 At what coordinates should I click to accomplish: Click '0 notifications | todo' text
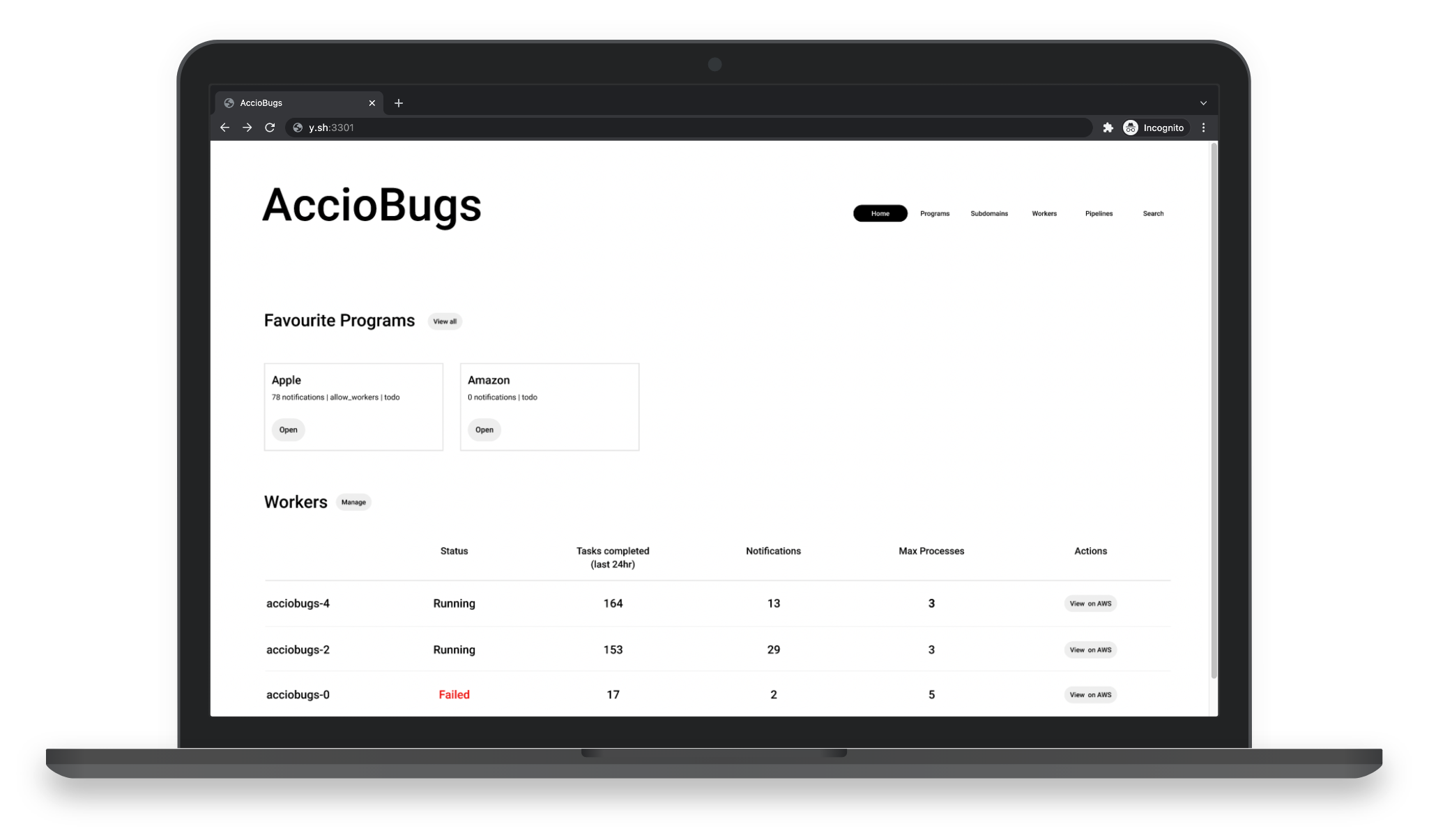[x=502, y=397]
